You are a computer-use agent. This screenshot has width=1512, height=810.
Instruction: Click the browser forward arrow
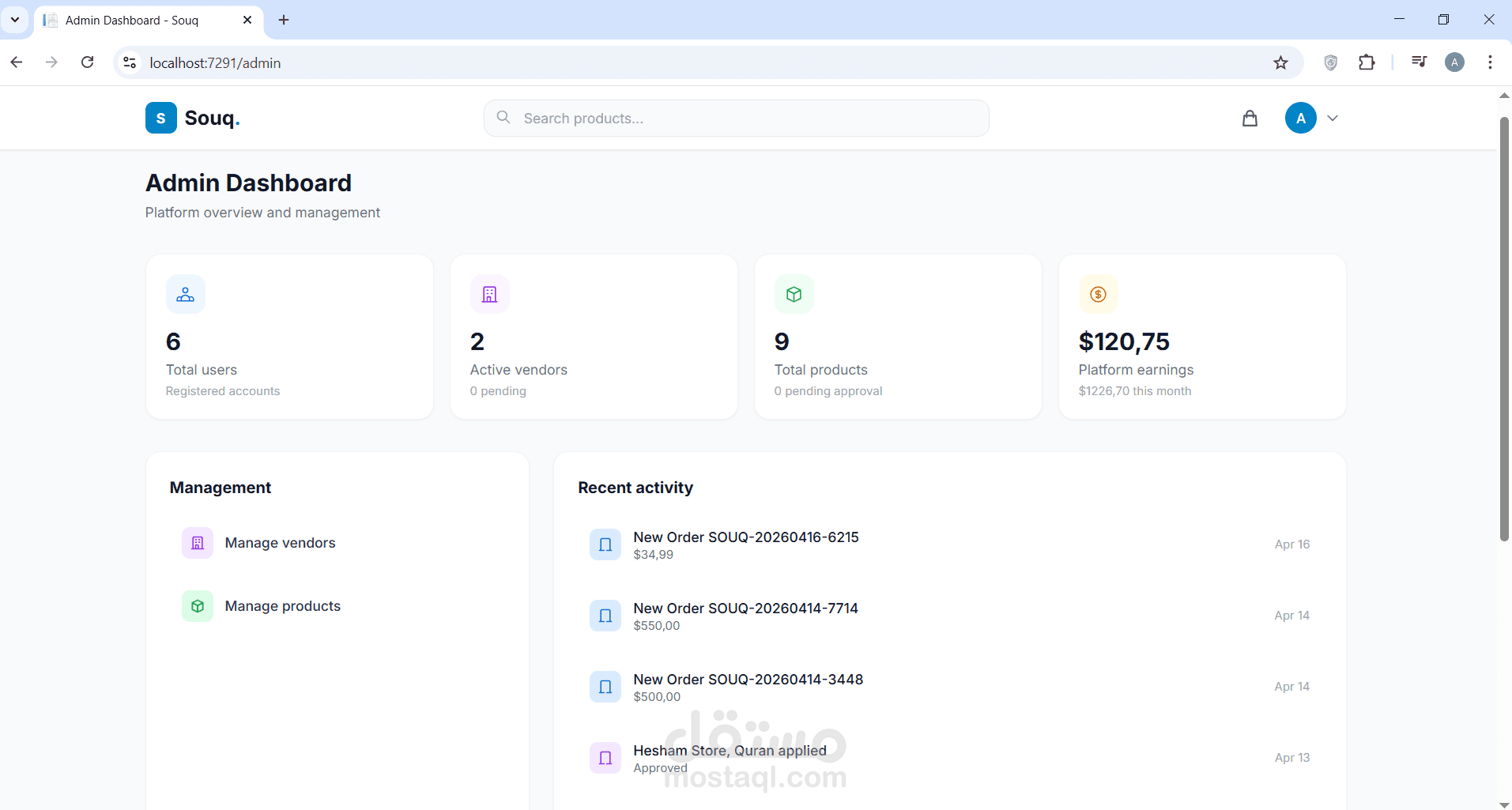(51, 62)
